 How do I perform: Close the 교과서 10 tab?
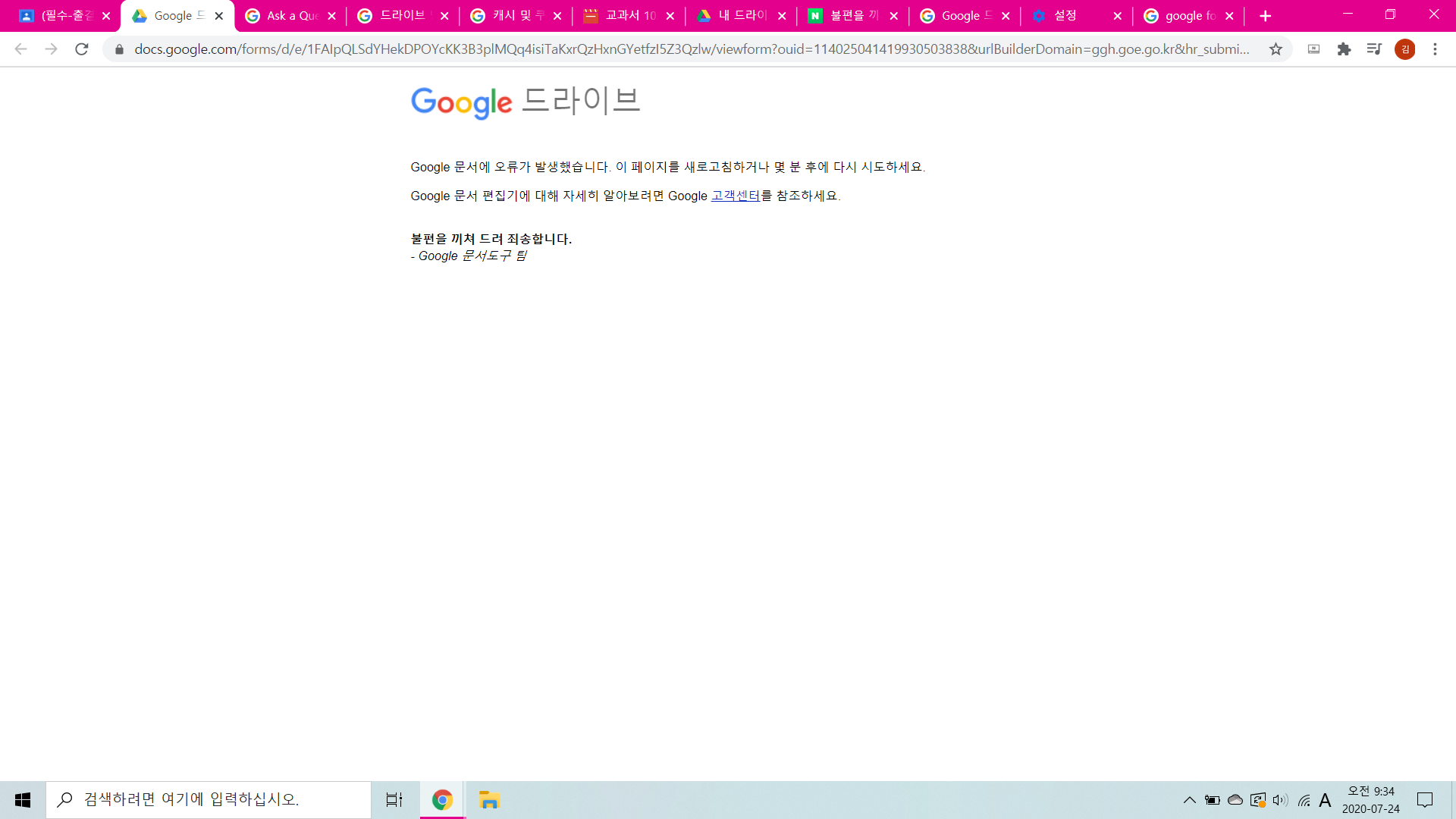(670, 16)
